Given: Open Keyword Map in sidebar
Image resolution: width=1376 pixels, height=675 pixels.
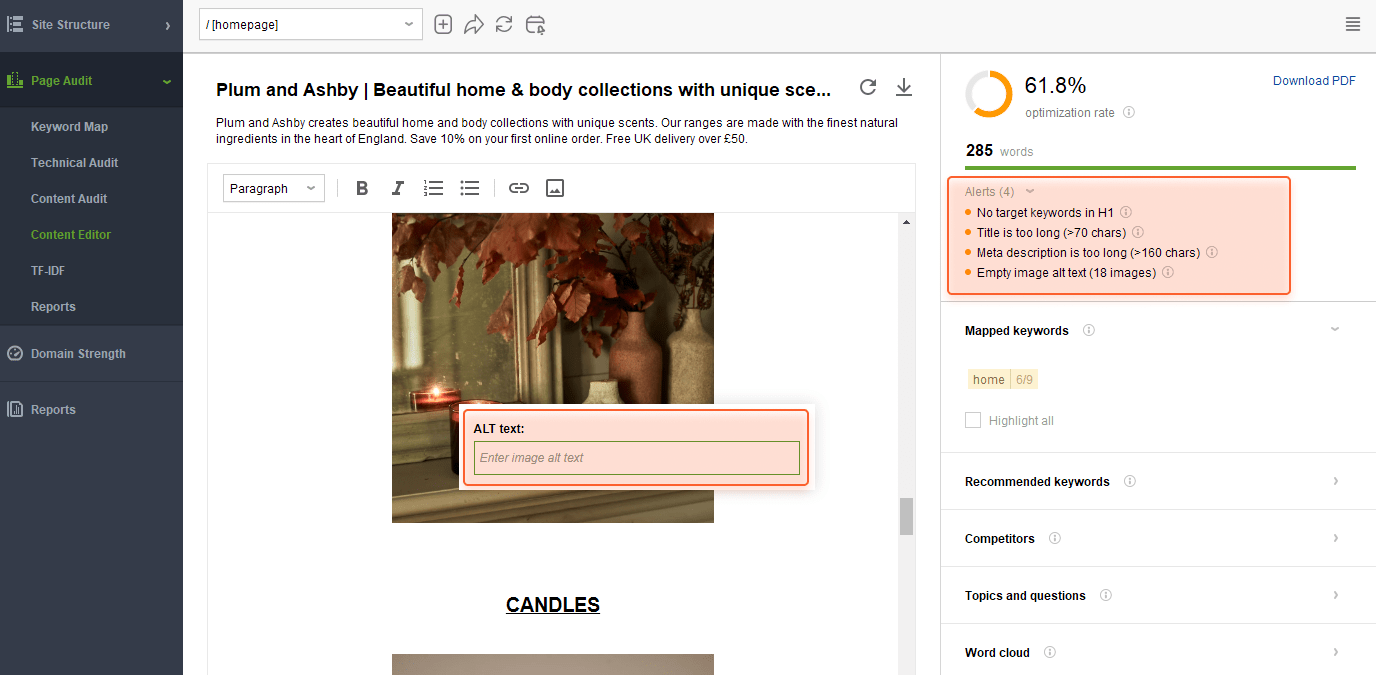Looking at the screenshot, I should 69,127.
